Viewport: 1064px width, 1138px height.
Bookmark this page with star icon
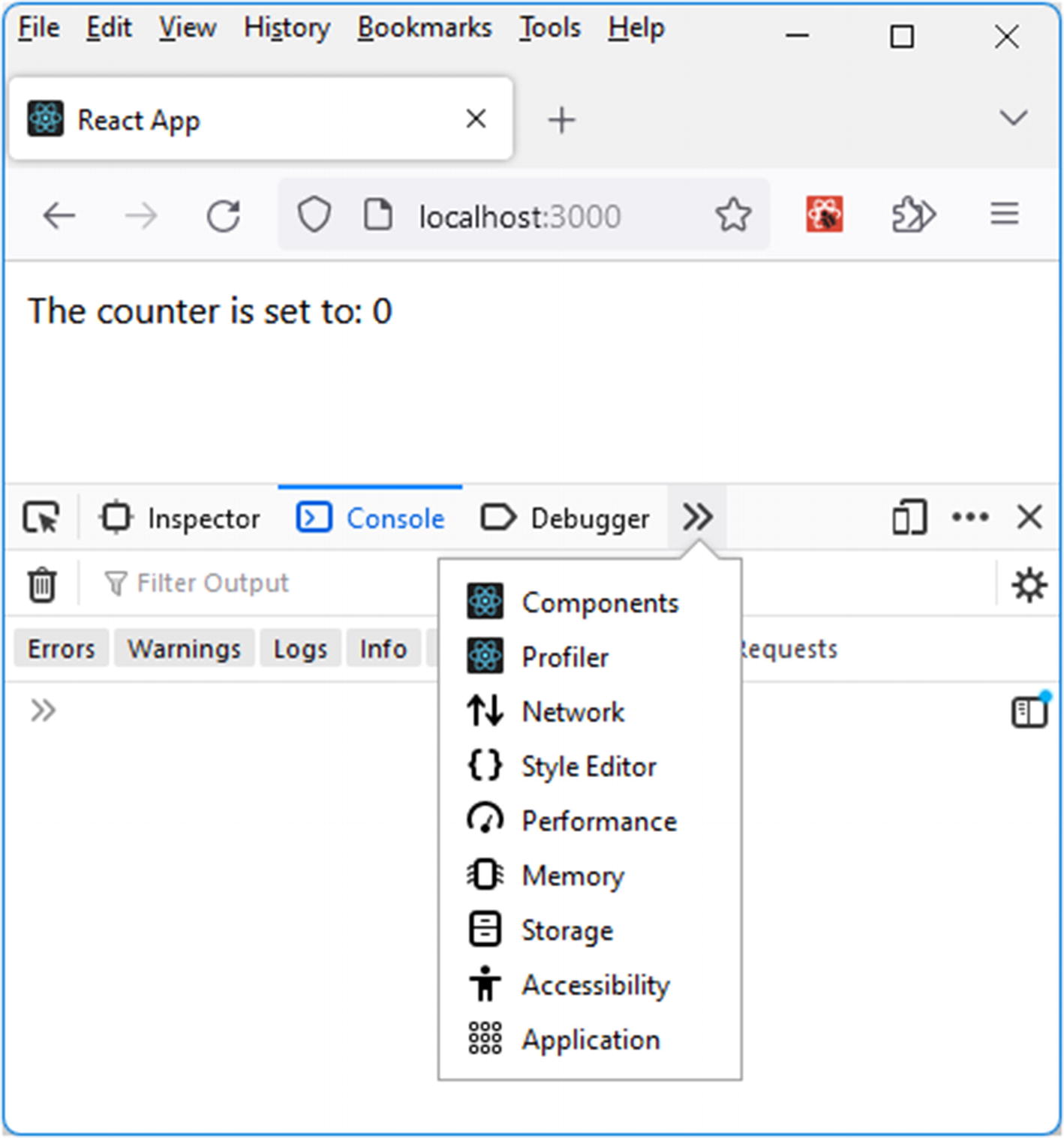point(732,216)
